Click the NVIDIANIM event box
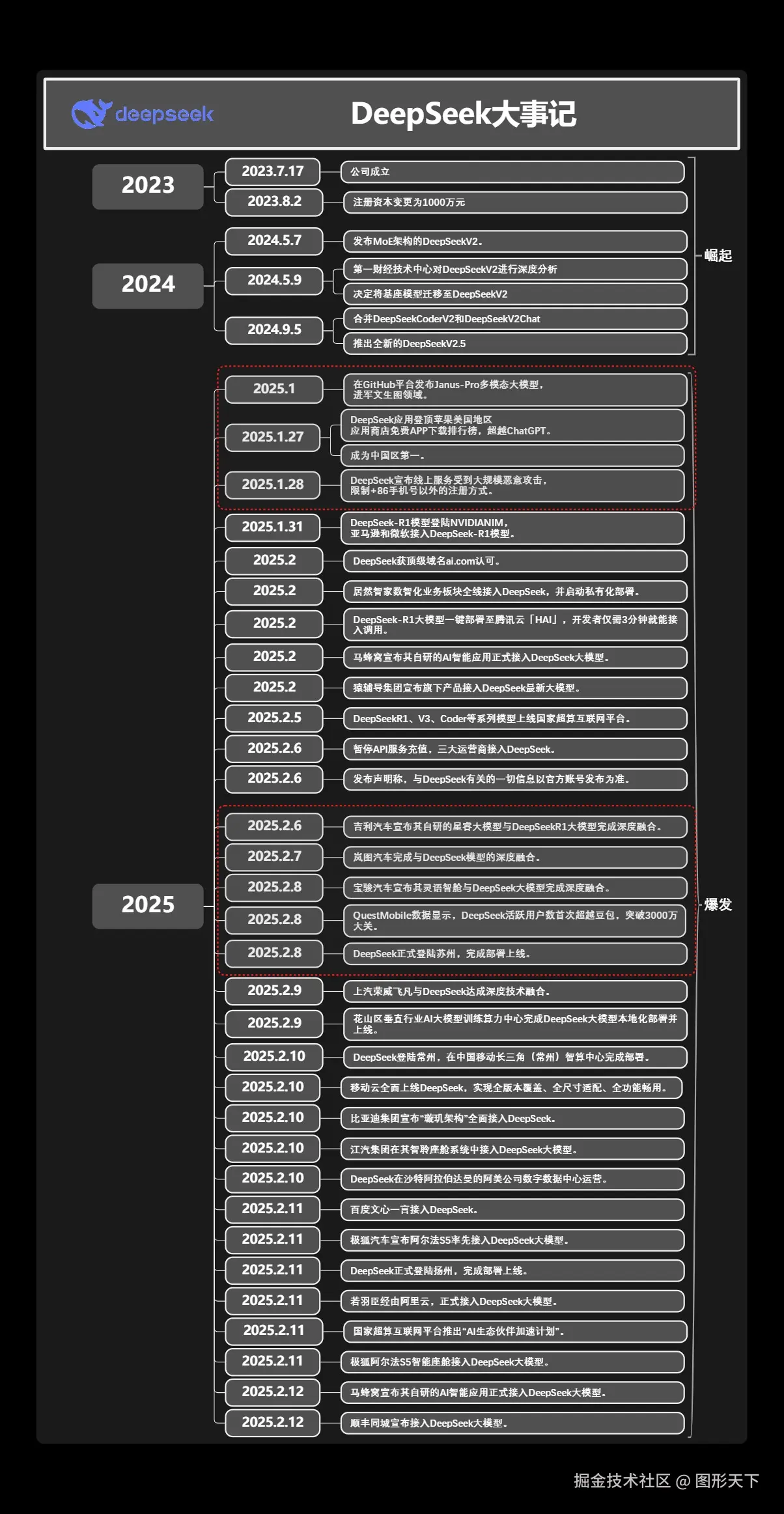The width and height of the screenshot is (784, 1514). [x=512, y=528]
